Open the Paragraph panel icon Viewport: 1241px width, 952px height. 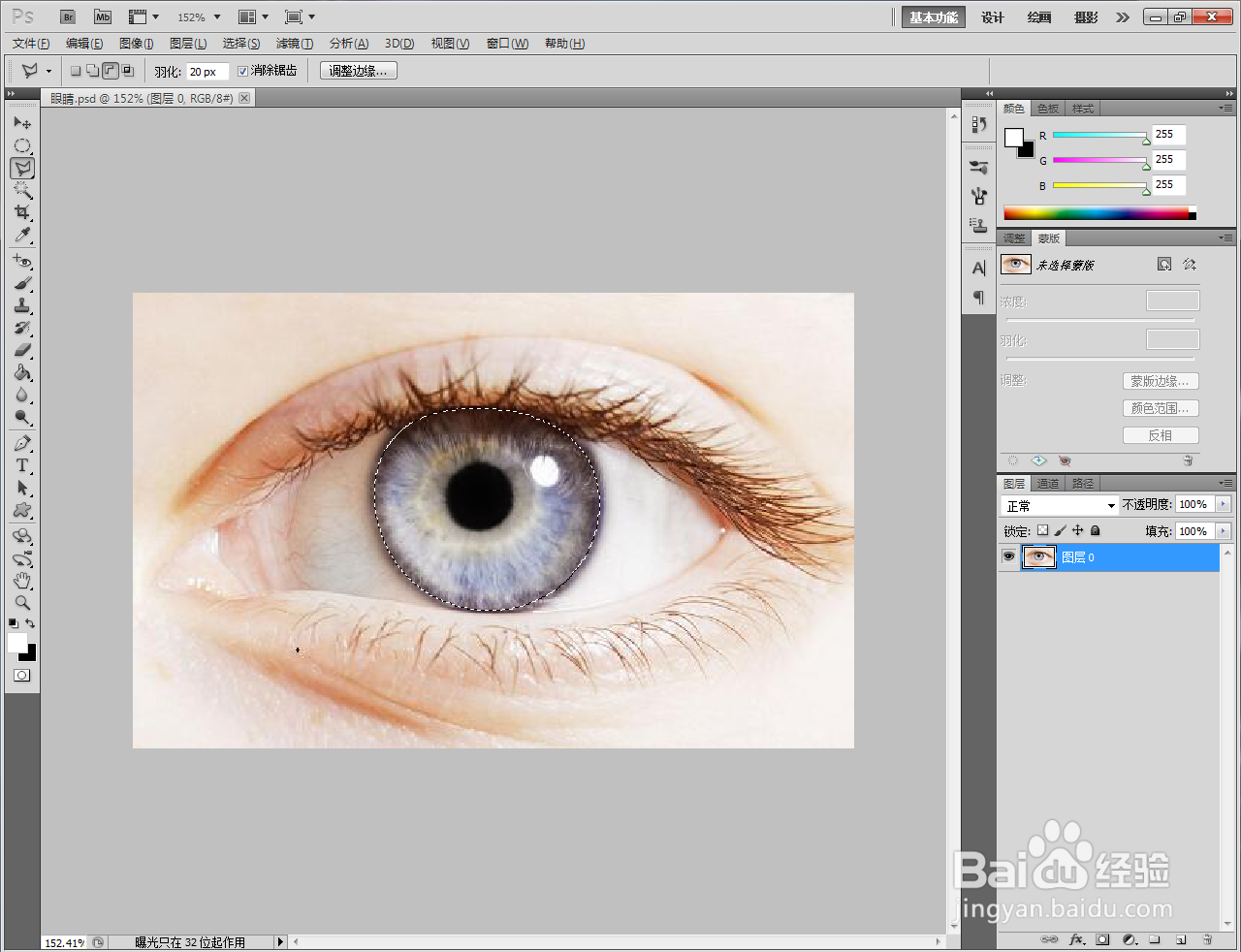pyautogui.click(x=979, y=297)
